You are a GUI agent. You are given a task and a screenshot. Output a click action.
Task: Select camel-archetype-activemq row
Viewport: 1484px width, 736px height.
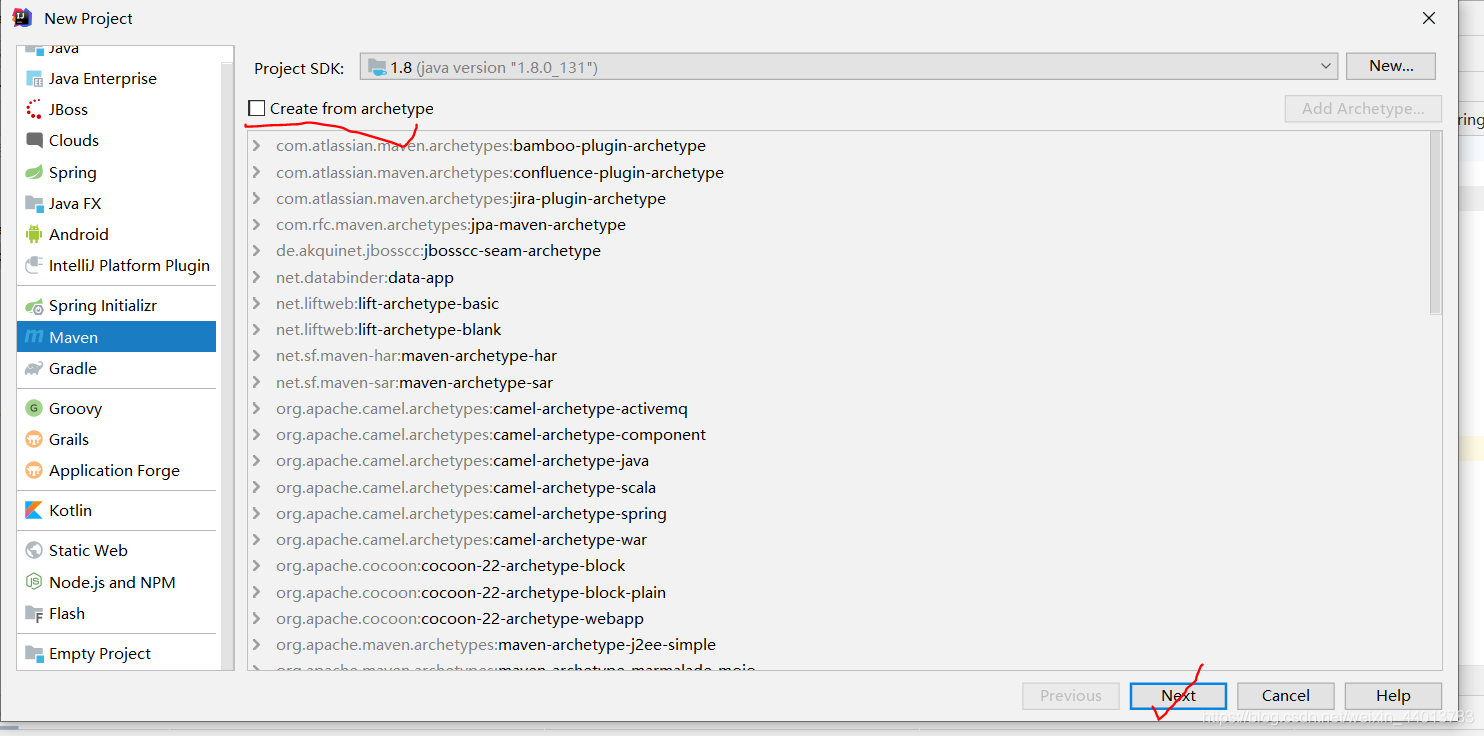838,409
